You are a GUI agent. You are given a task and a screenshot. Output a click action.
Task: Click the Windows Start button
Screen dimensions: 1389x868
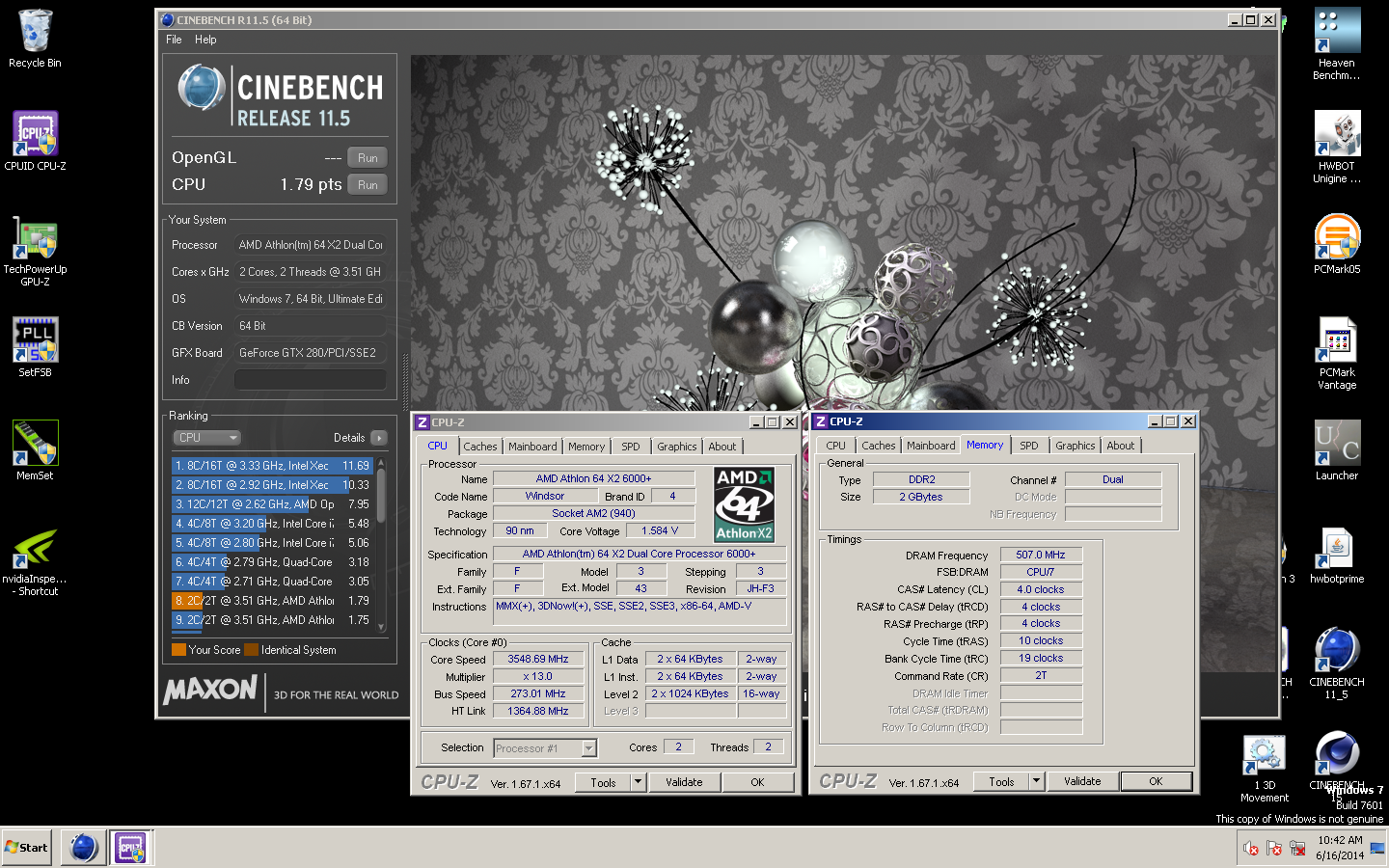[x=27, y=848]
